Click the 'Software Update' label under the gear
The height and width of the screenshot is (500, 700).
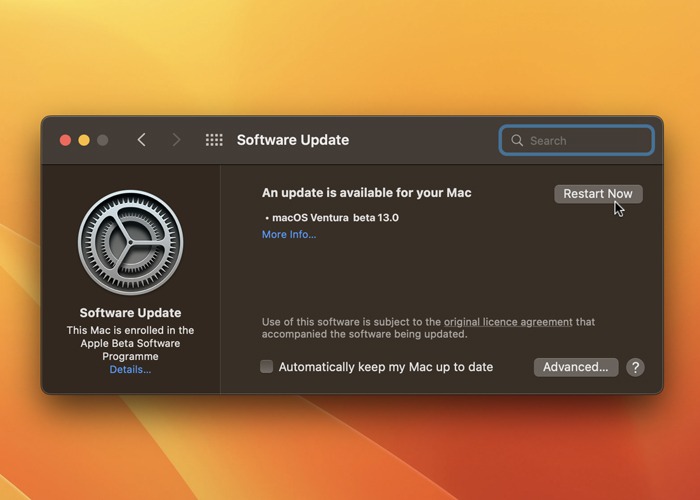(x=130, y=312)
